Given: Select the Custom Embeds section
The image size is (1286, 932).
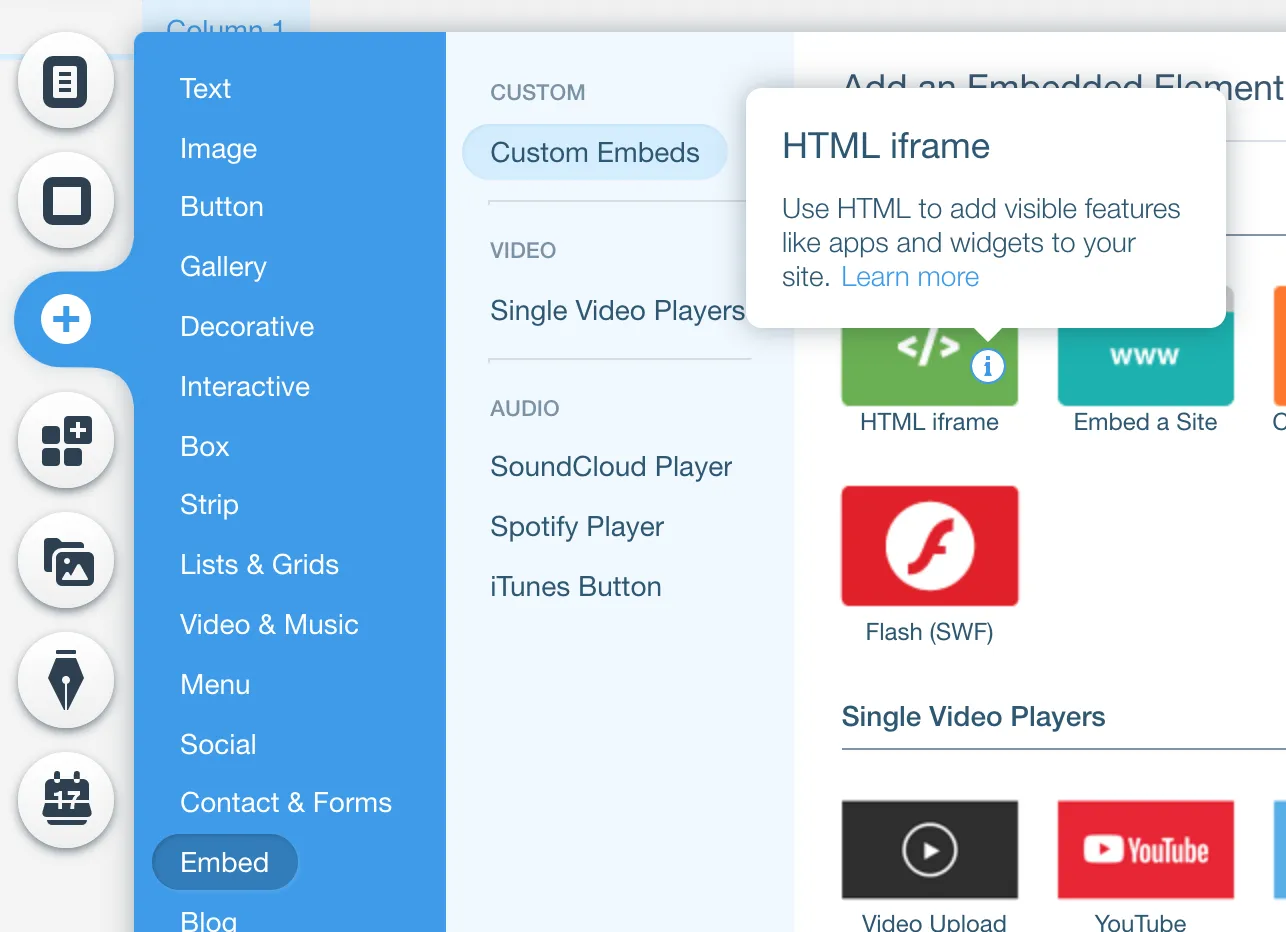Looking at the screenshot, I should click(x=594, y=152).
